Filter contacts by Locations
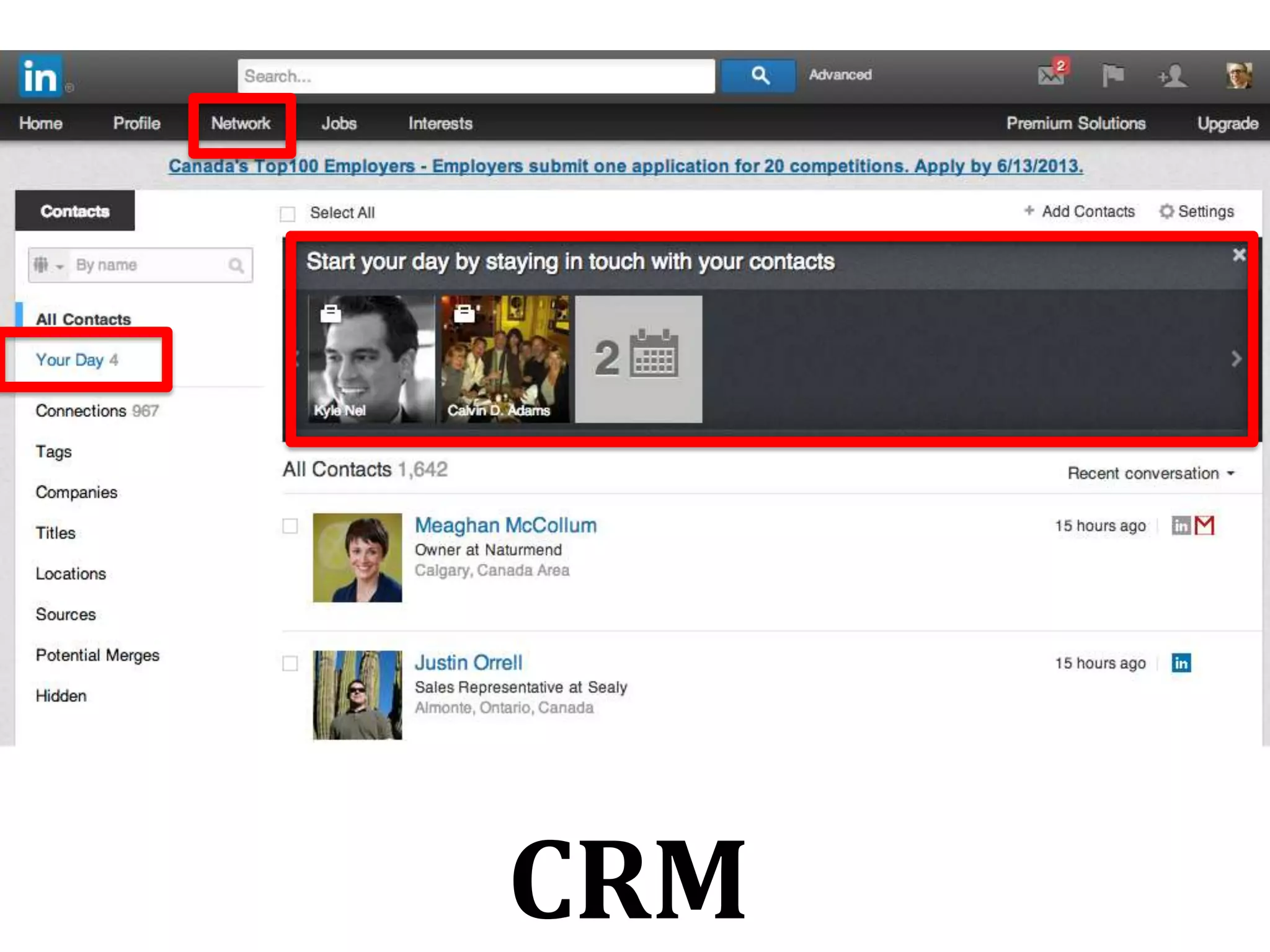Image resolution: width=1270 pixels, height=952 pixels. pyautogui.click(x=71, y=574)
